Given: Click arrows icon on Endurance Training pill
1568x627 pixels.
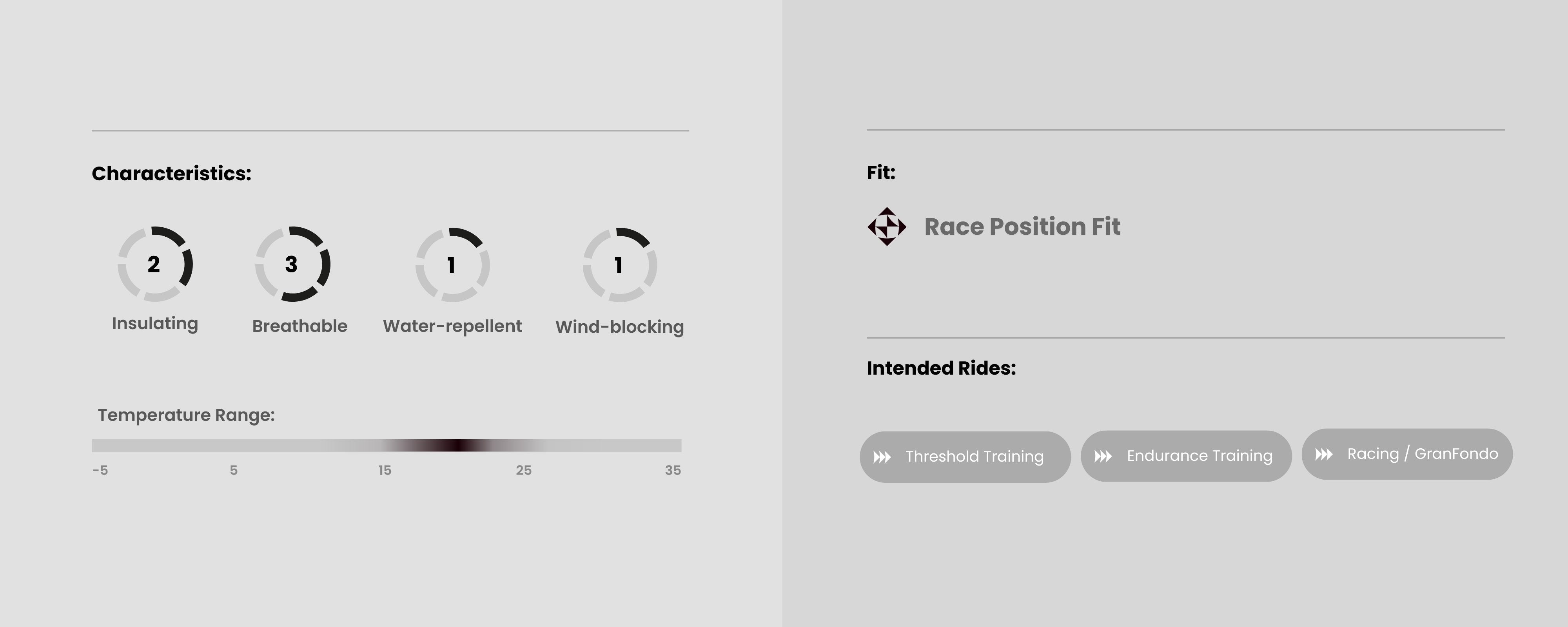Looking at the screenshot, I should [x=1103, y=456].
